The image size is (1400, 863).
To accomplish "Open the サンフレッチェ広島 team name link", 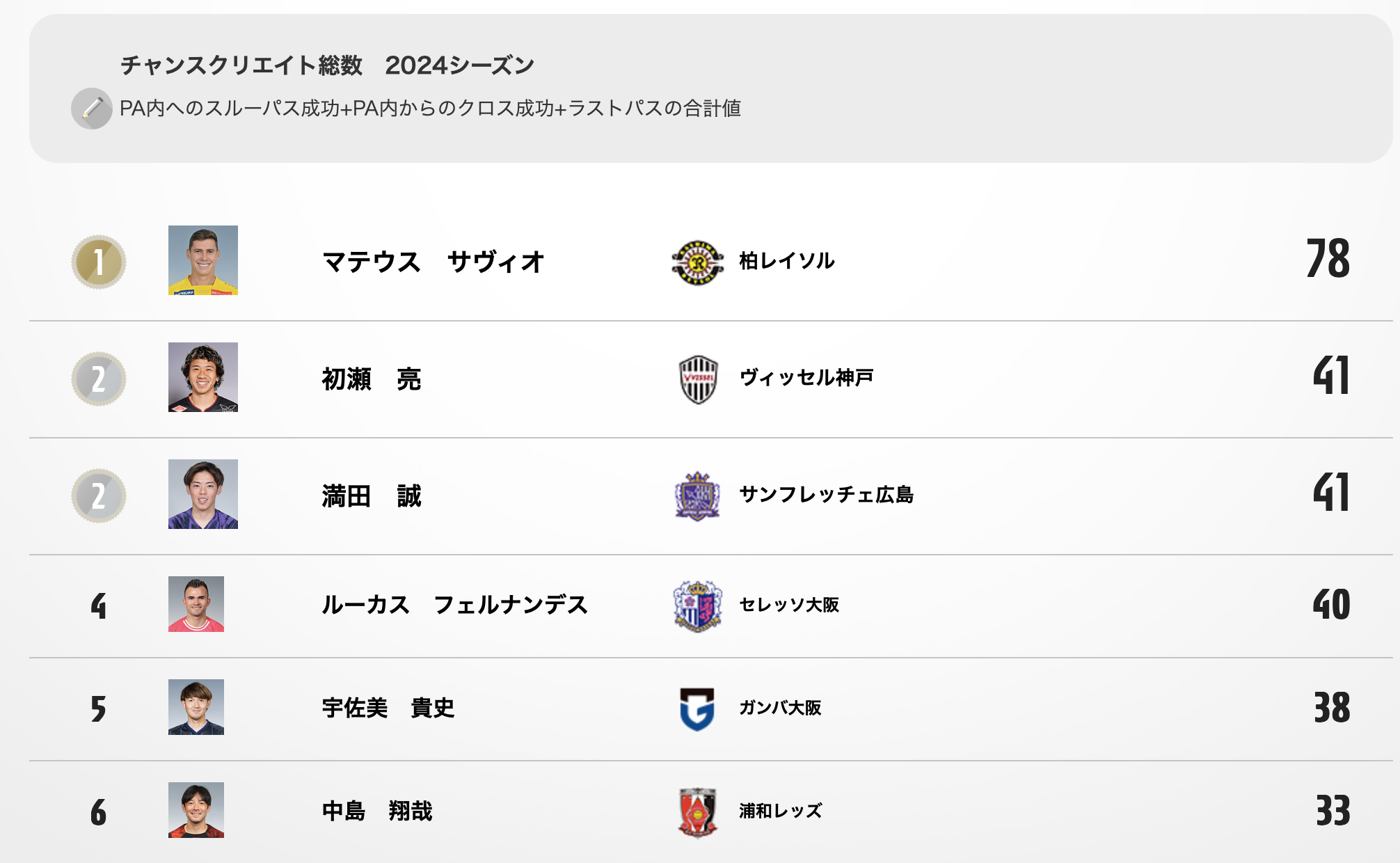I will (826, 495).
